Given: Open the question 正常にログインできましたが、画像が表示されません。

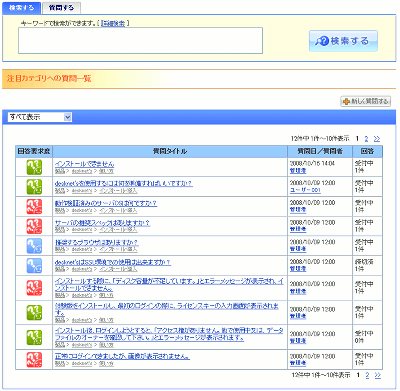Looking at the screenshot, I should point(122,356).
